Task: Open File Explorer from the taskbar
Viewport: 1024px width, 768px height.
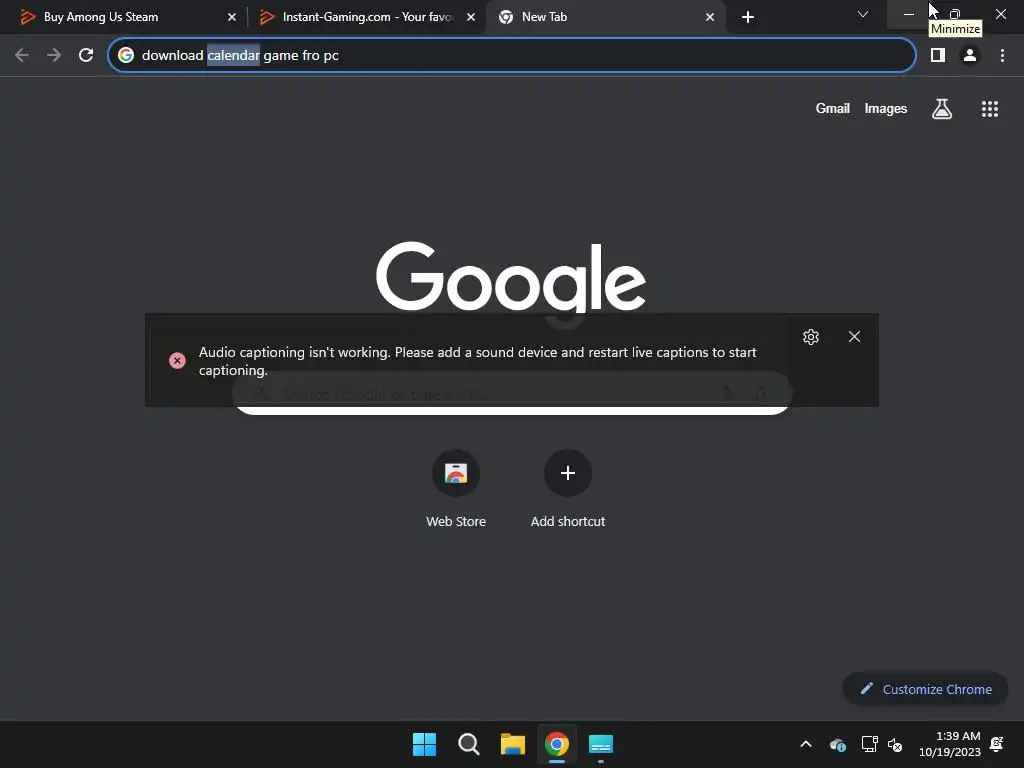Action: (x=513, y=744)
